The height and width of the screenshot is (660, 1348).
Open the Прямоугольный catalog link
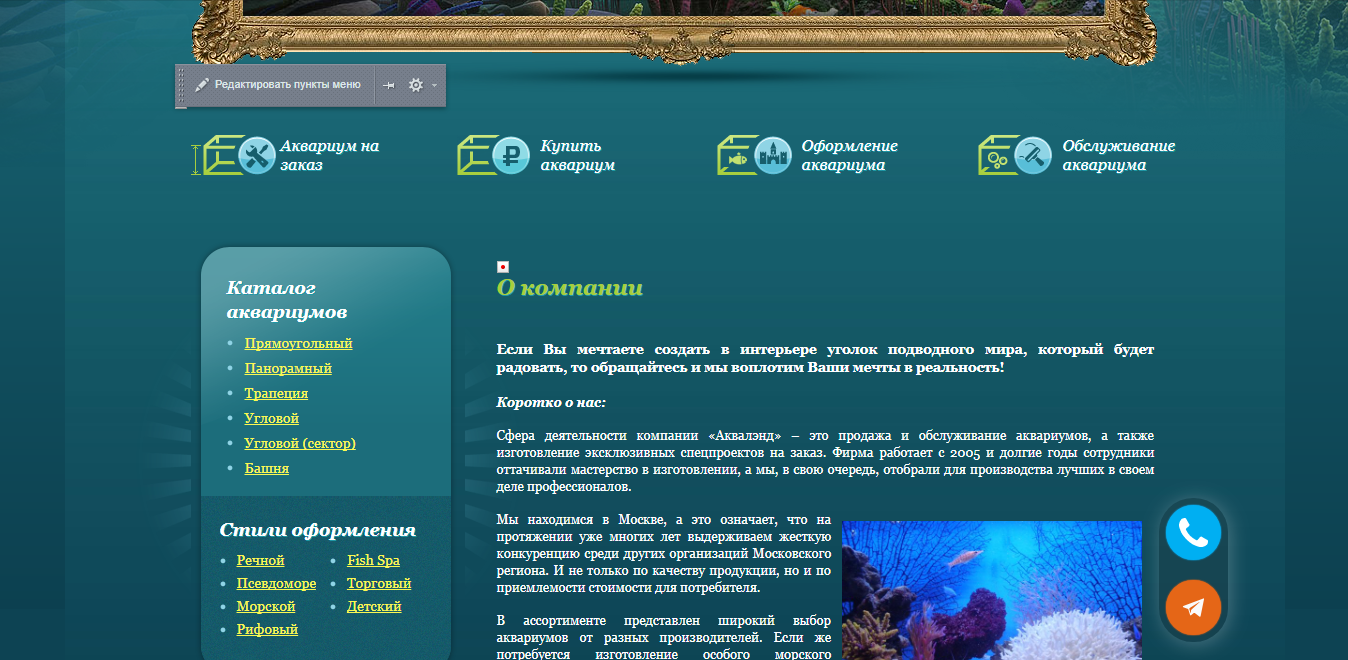[298, 343]
